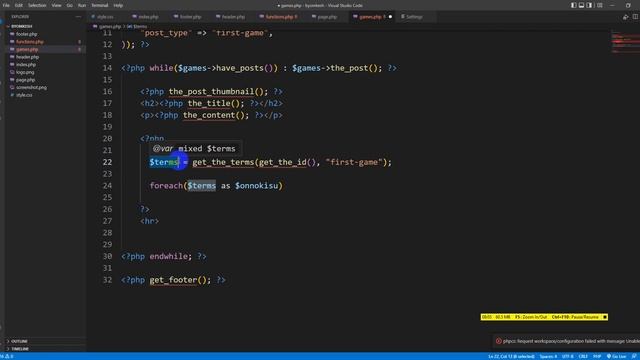This screenshot has height=360, width=640.
Task: Click the UTF-8 encoding status
Action: pyautogui.click(x=567, y=356)
